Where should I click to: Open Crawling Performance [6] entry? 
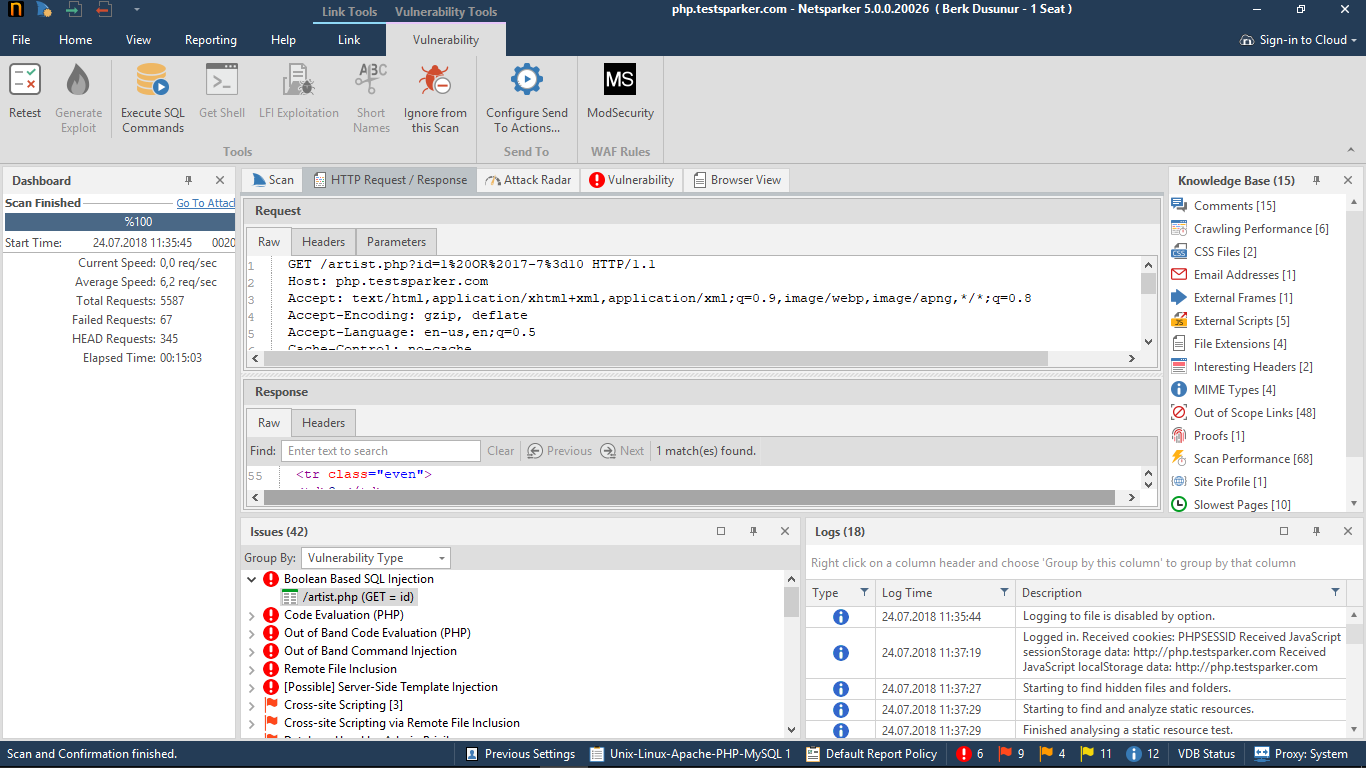pyautogui.click(x=1250, y=229)
